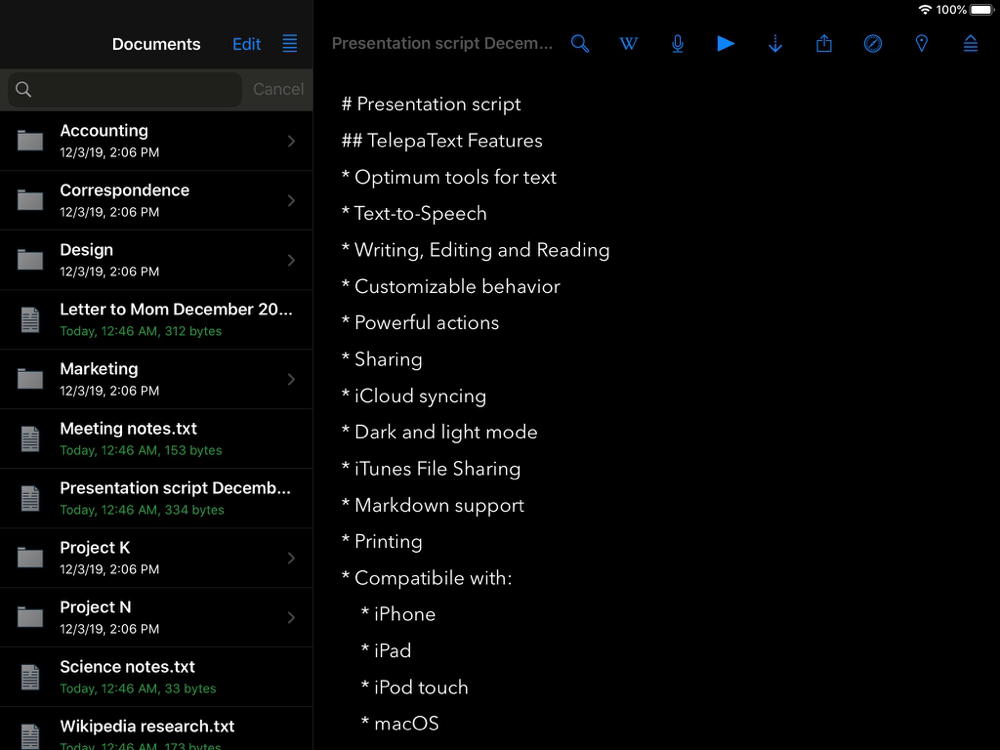Tap the Wi-Fi status icon
Image resolution: width=1000 pixels, height=750 pixels.
(x=925, y=10)
